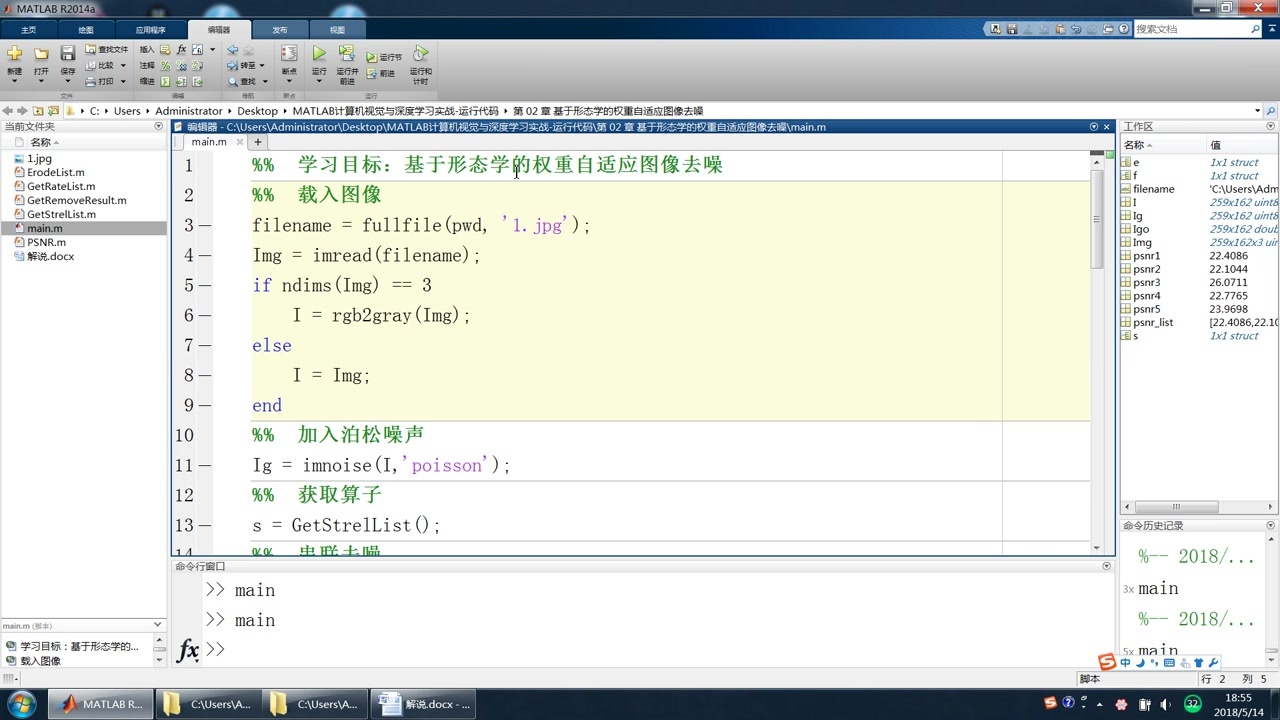Click the first smart indent icon beside 缩进

[x=166, y=81]
